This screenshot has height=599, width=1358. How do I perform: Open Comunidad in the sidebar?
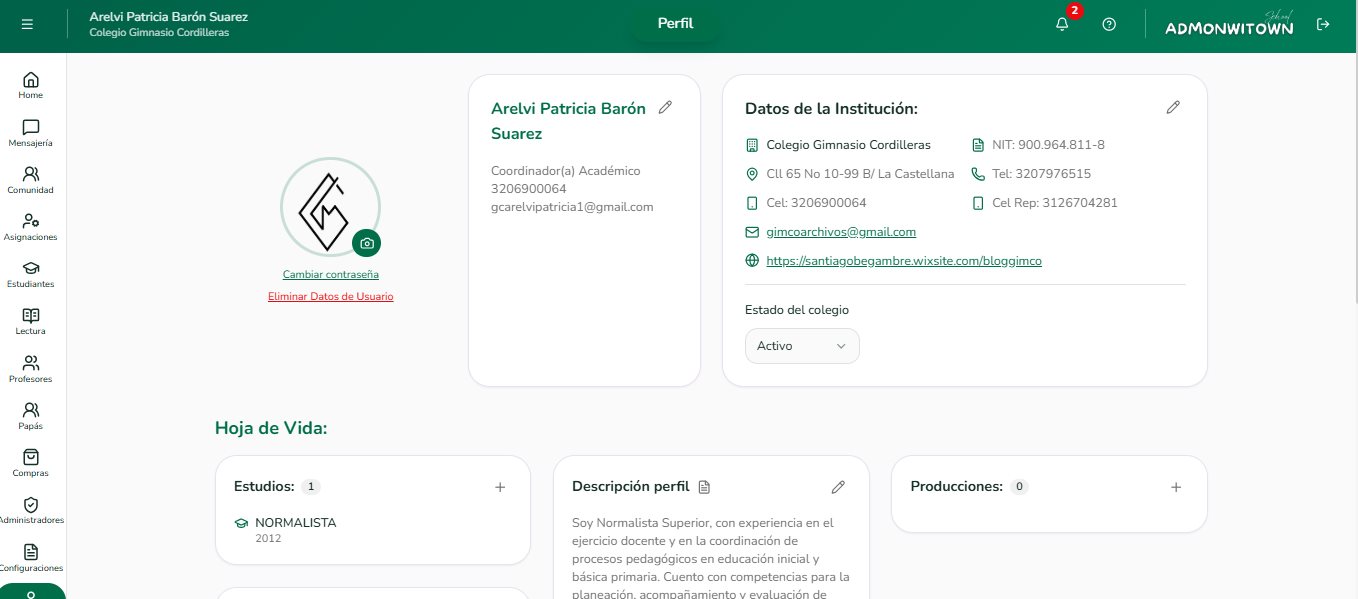click(31, 180)
